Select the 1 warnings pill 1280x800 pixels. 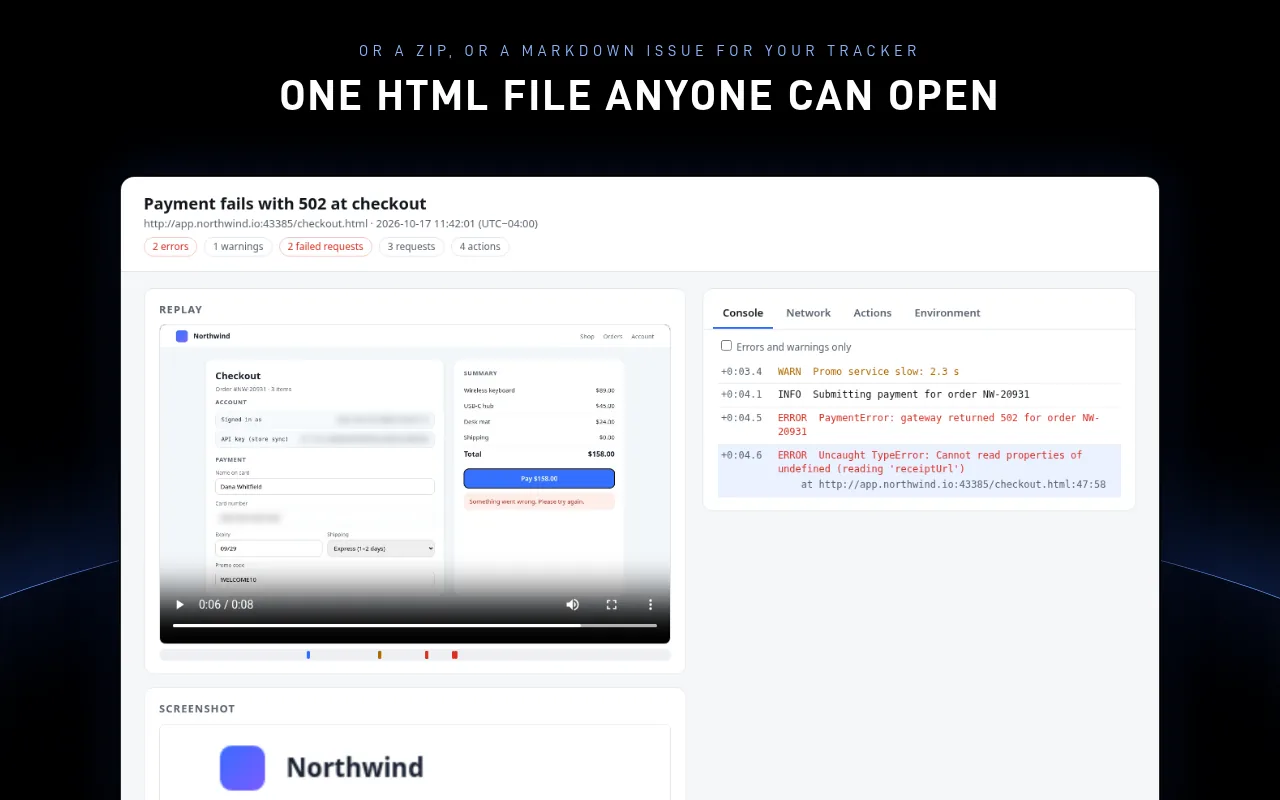(x=238, y=247)
